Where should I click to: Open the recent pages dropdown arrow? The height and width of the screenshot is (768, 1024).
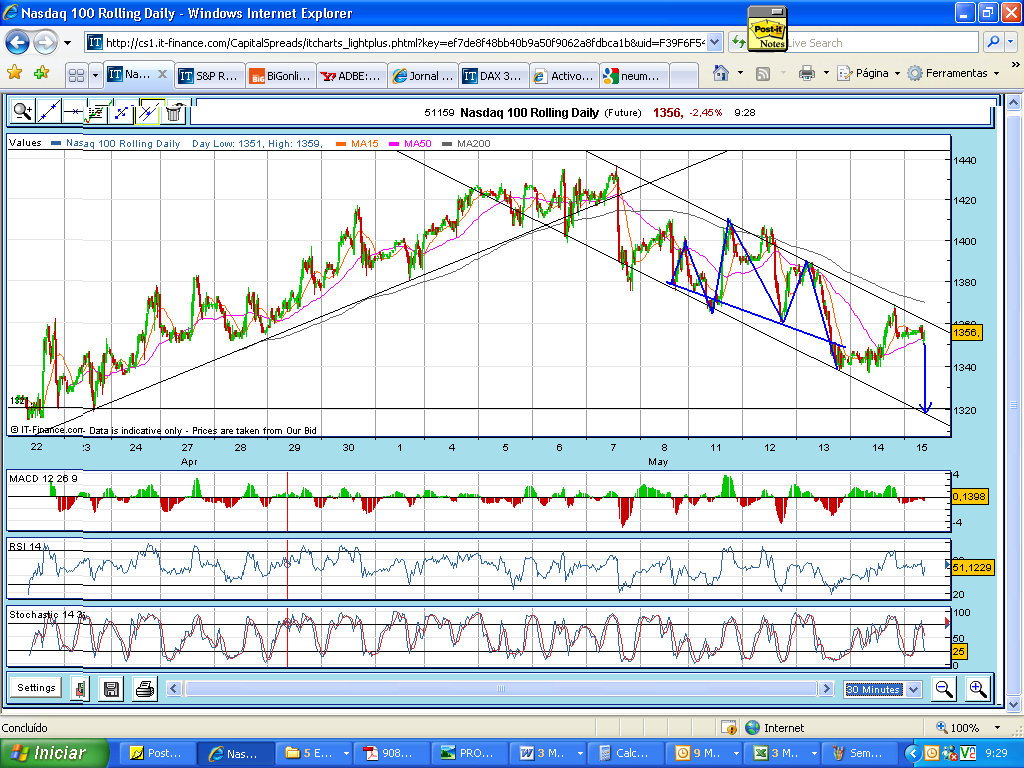click(x=67, y=43)
